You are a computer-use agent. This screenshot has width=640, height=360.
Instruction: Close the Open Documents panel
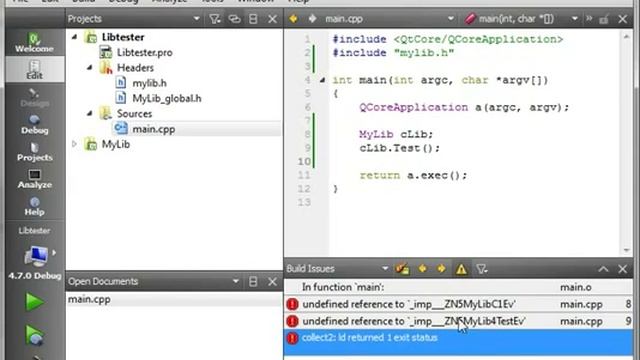(272, 282)
